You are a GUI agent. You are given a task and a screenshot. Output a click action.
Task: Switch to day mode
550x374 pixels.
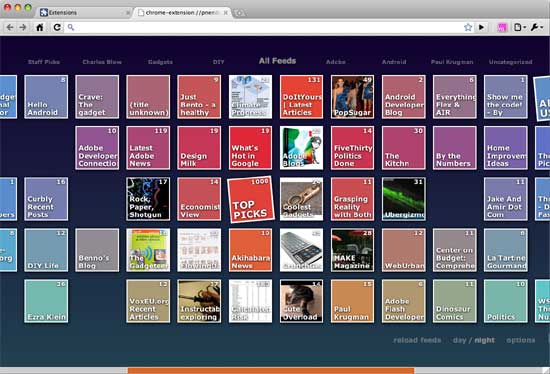[460, 340]
